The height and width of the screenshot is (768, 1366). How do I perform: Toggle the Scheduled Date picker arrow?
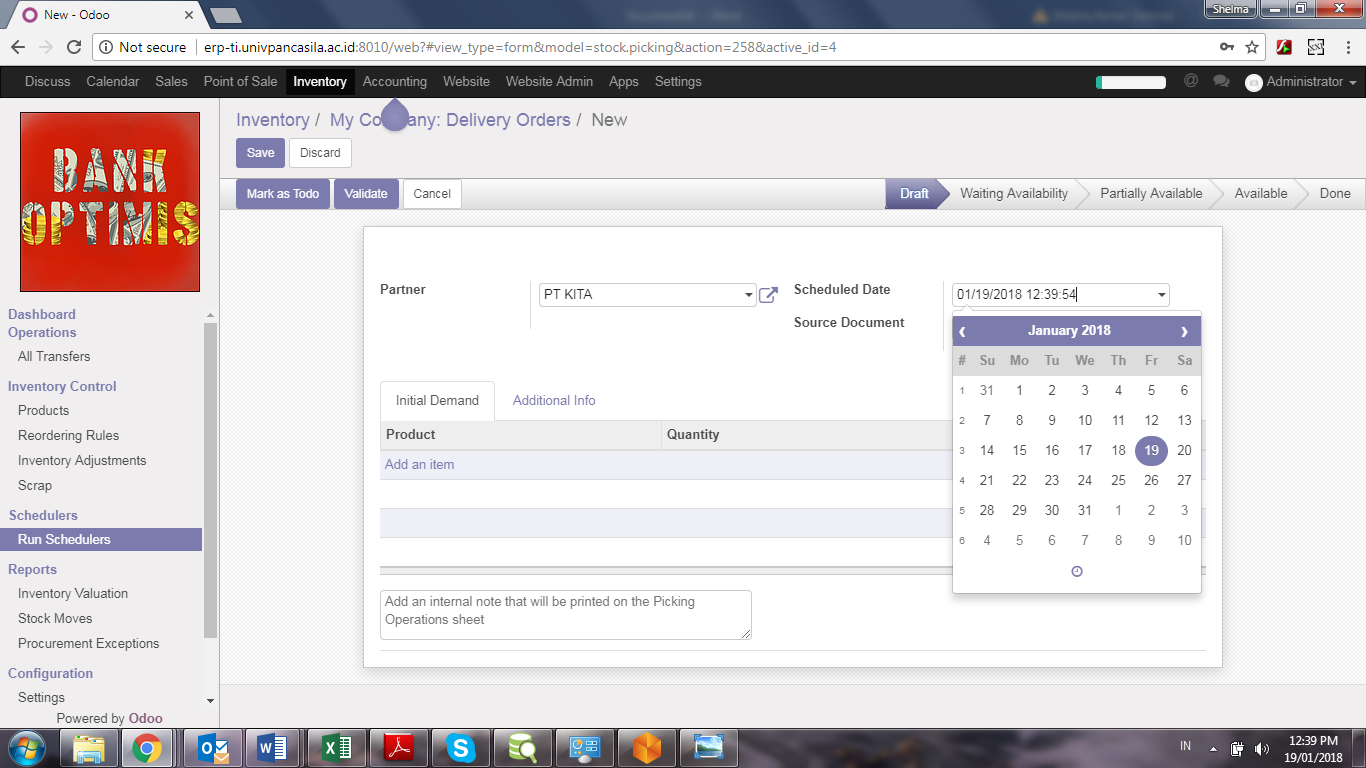tap(1161, 295)
